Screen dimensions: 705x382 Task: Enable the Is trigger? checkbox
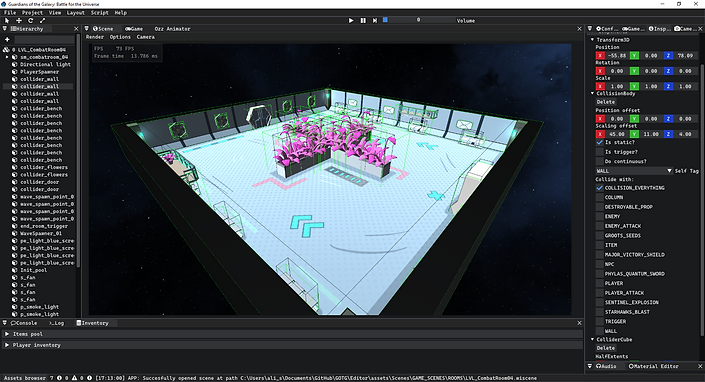pyautogui.click(x=599, y=152)
